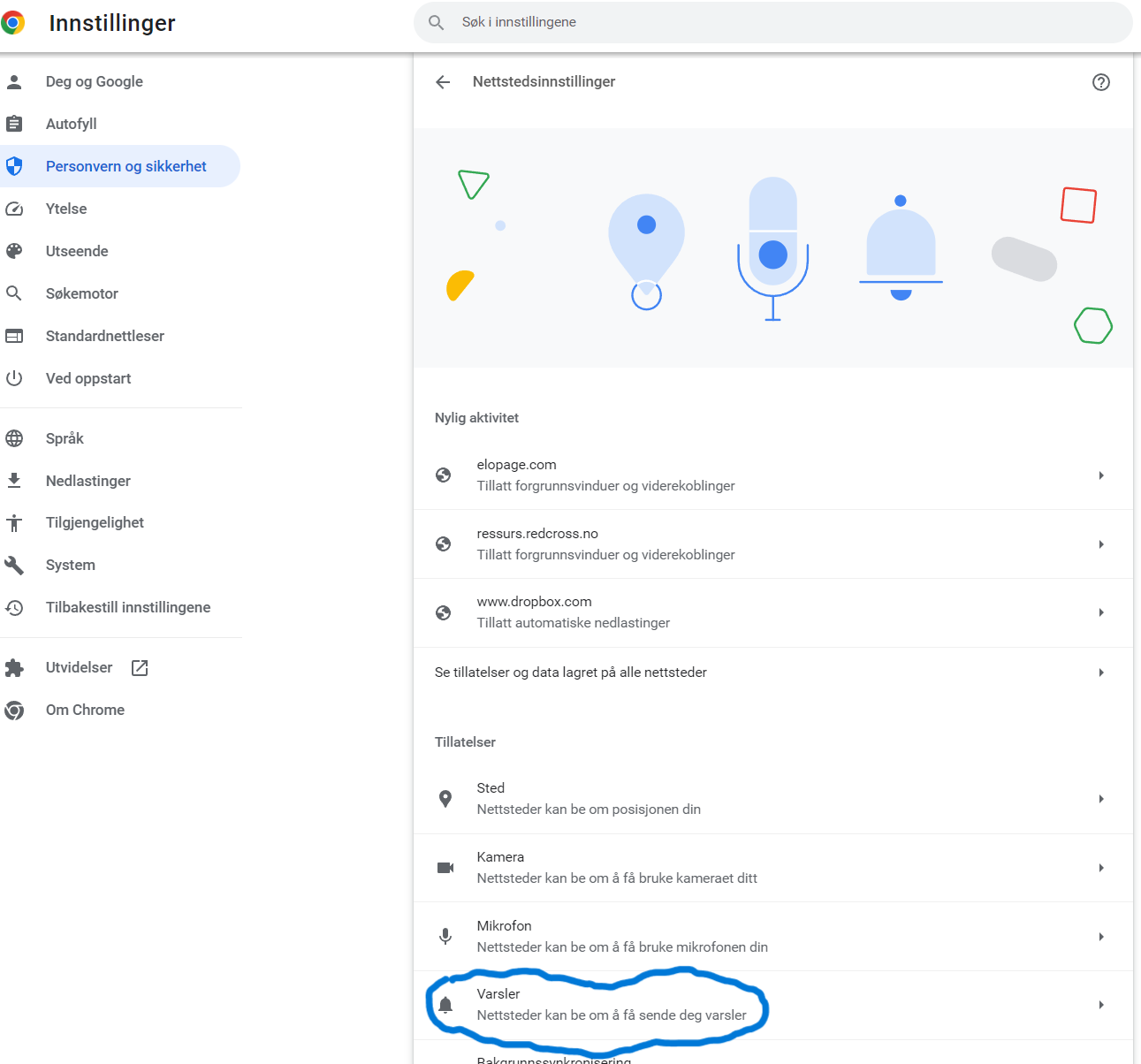Open Tilbakestill innstillingene in sidebar
Viewport: 1141px width, 1064px height.
128,607
